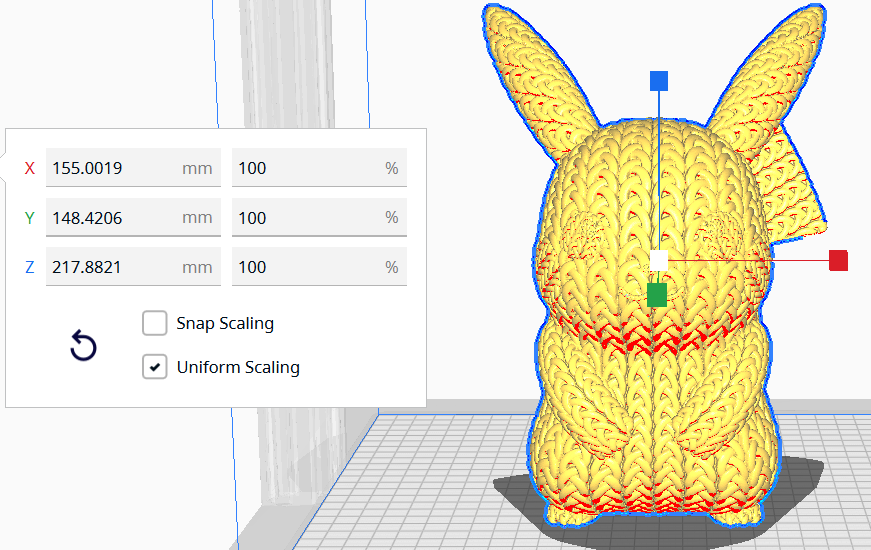Edit the Z size field showing 217.8821 mm

(x=133, y=267)
